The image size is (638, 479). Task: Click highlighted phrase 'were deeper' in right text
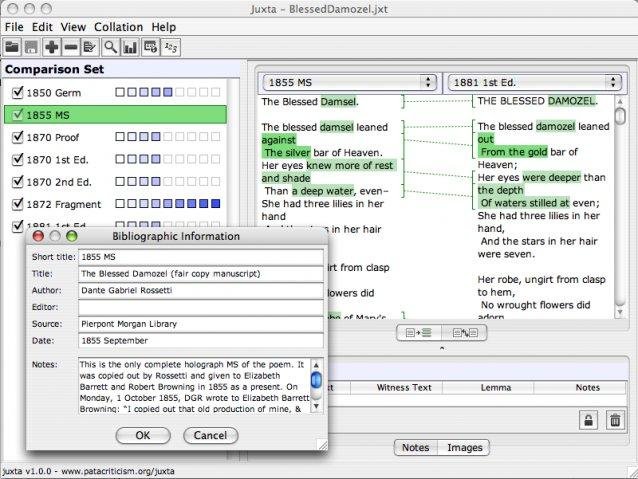pos(551,177)
